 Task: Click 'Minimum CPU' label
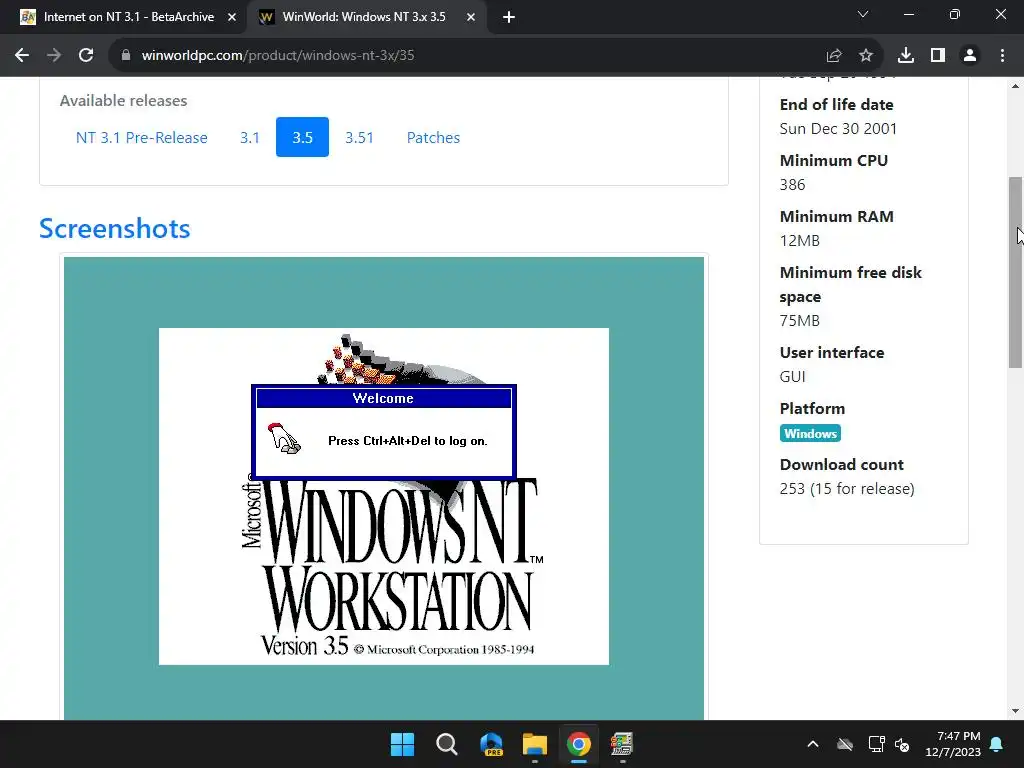click(833, 161)
